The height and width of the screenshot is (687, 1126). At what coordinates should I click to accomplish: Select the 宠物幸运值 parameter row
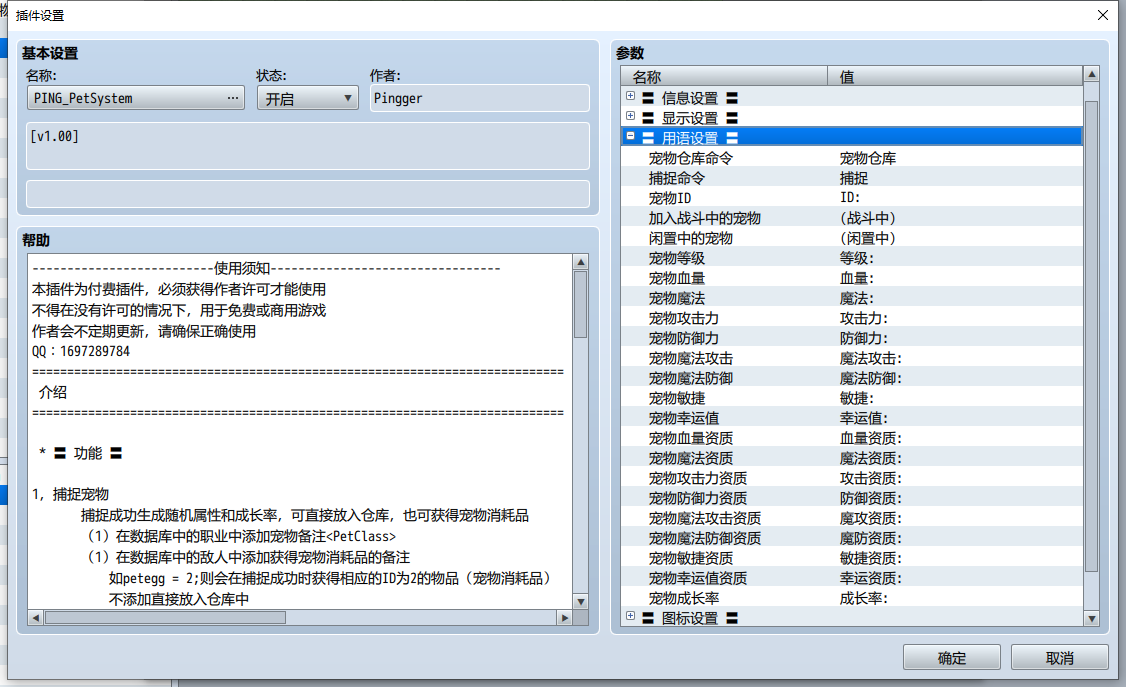(x=852, y=418)
